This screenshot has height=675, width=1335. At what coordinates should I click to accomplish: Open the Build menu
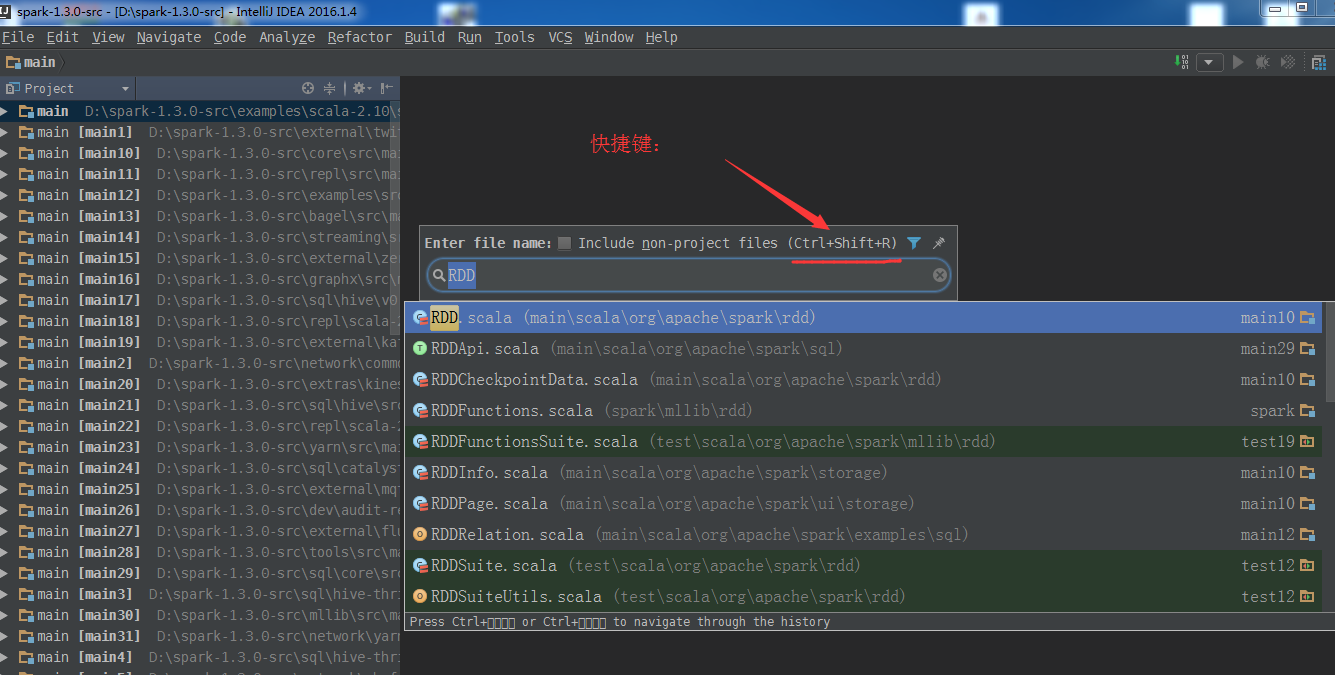coord(425,37)
